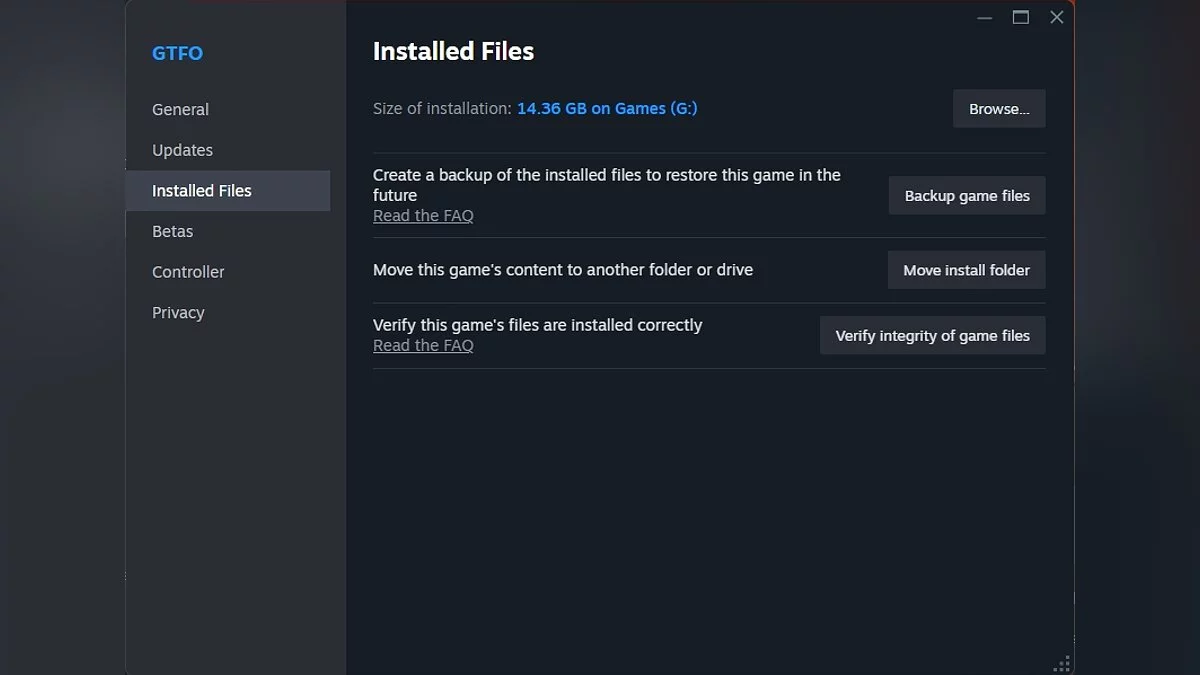Viewport: 1200px width, 675px height.
Task: Minimize the GTFO properties window
Action: click(x=985, y=18)
